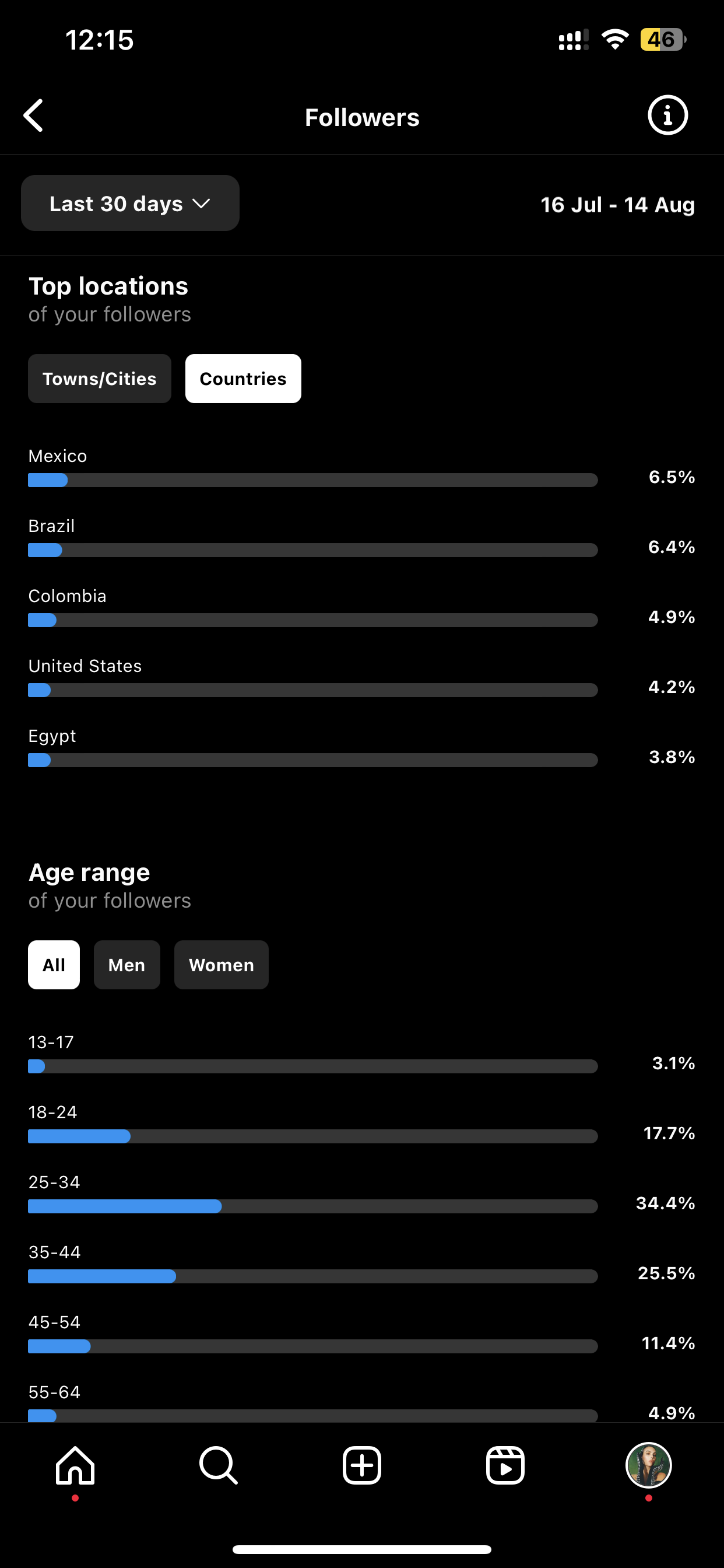Tap the Create new post icon
Viewport: 724px width, 1568px height.
362,1465
